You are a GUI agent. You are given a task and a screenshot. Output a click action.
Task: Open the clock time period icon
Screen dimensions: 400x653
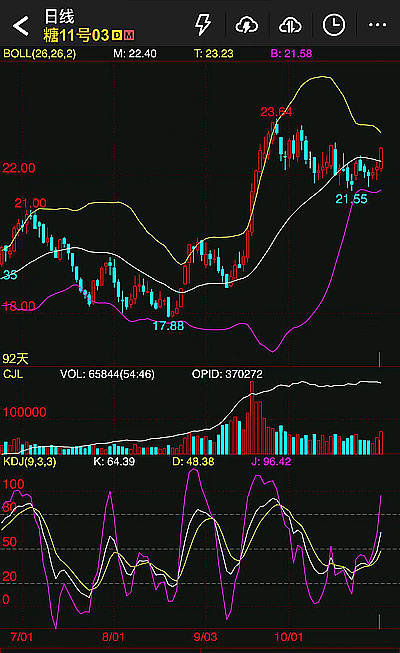(334, 25)
